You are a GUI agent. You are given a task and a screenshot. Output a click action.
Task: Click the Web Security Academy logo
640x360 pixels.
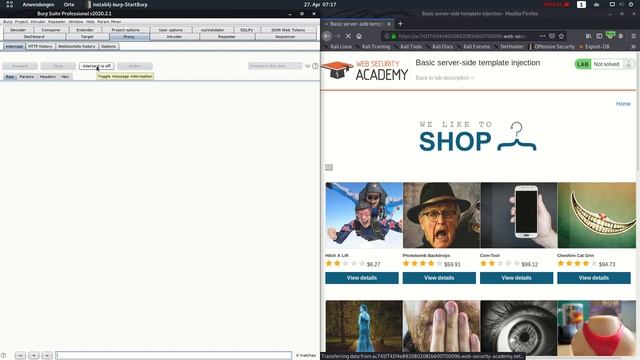coord(364,70)
